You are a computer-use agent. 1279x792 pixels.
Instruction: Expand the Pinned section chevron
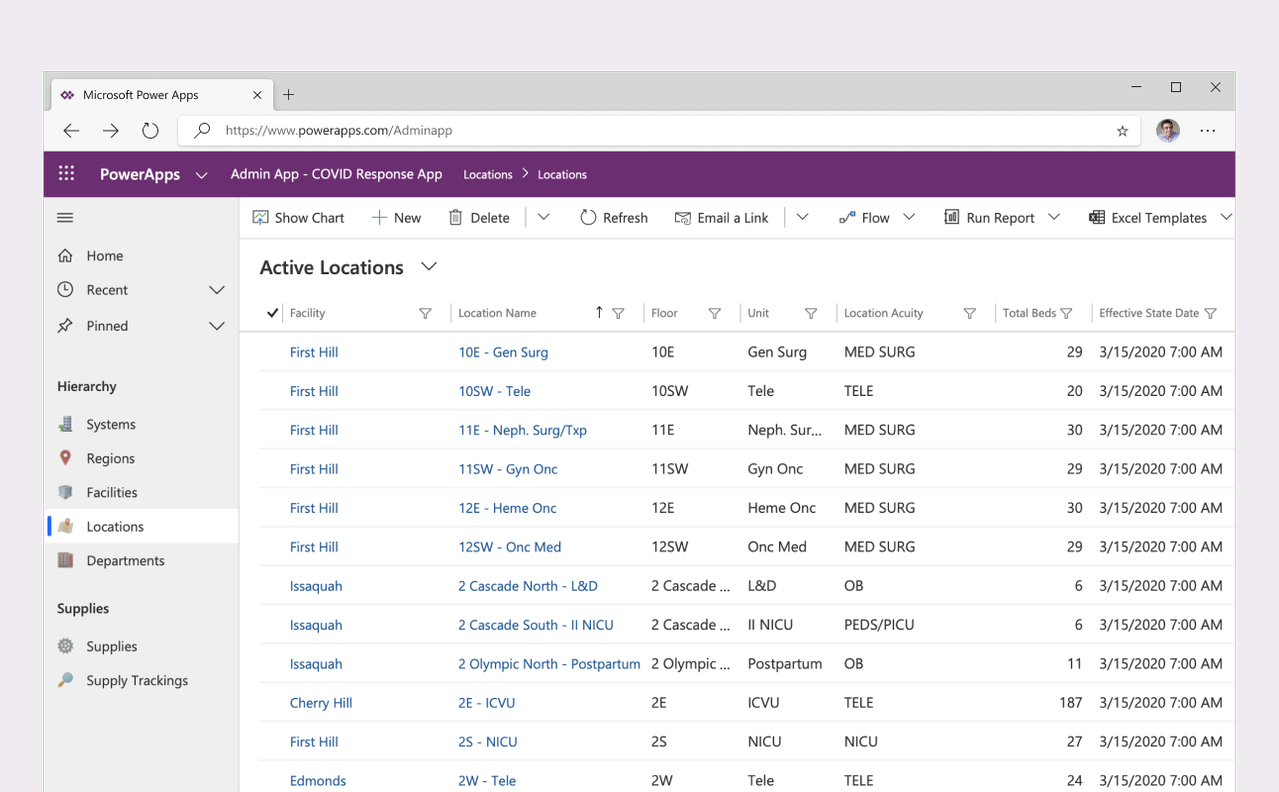[x=216, y=325]
